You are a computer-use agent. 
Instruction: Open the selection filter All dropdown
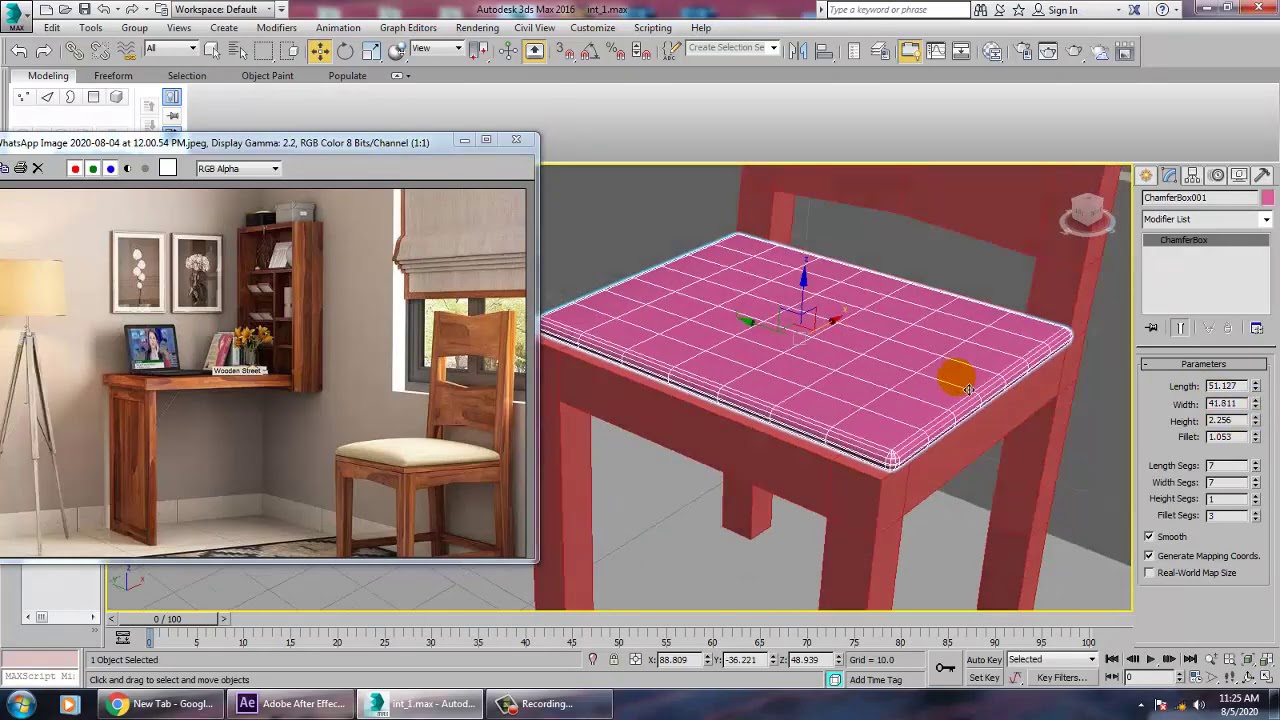pos(172,49)
